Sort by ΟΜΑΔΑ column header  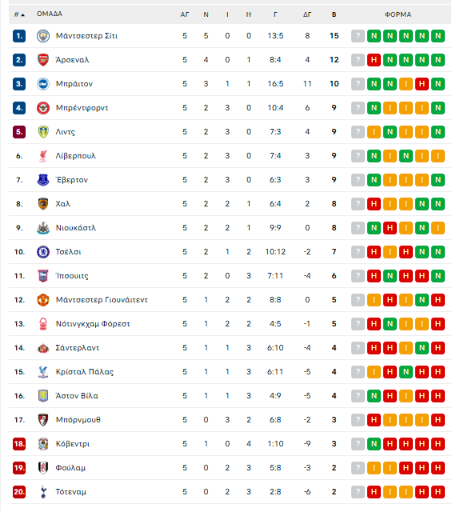pyautogui.click(x=49, y=14)
